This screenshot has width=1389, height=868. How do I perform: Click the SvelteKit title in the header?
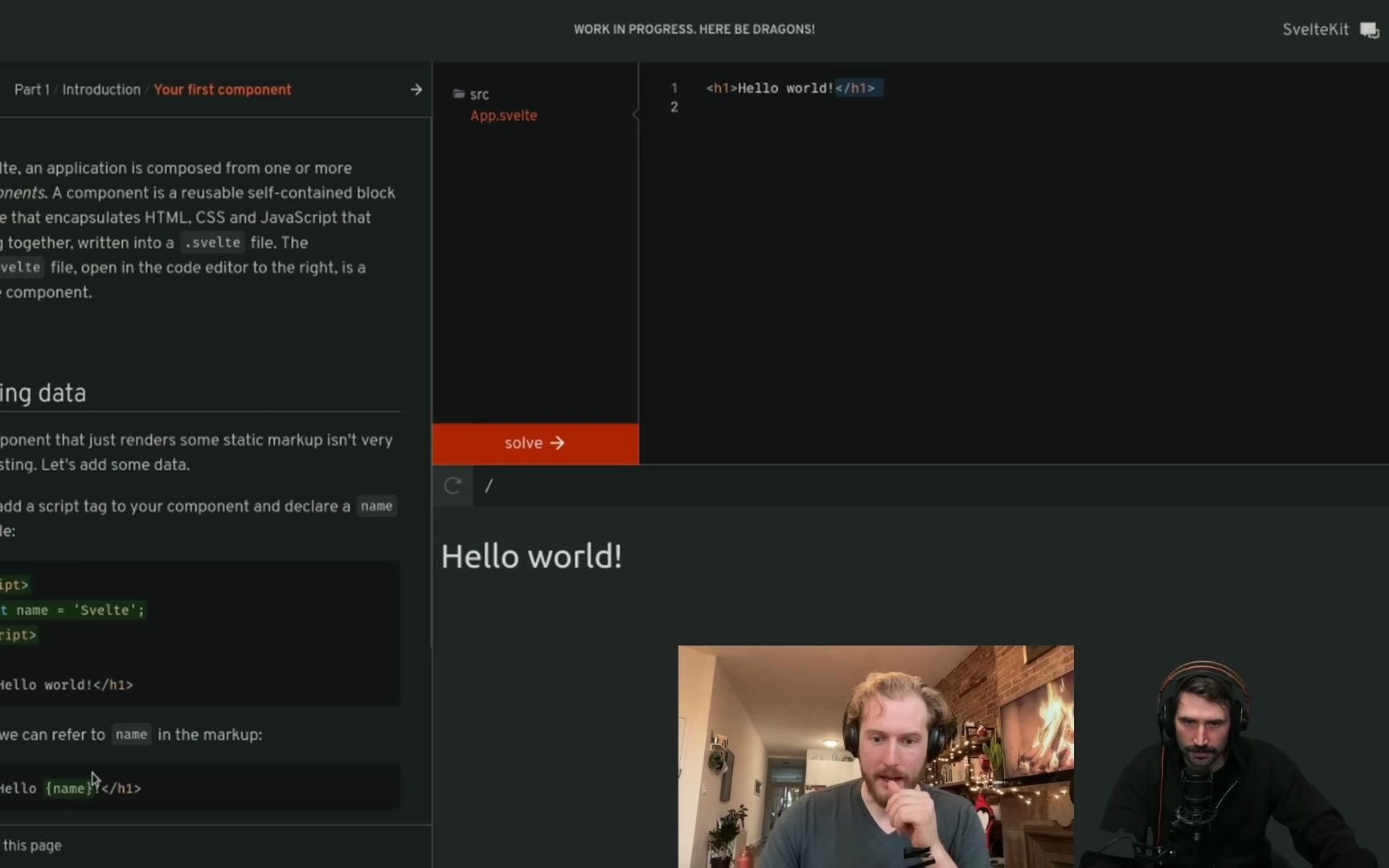(x=1315, y=30)
